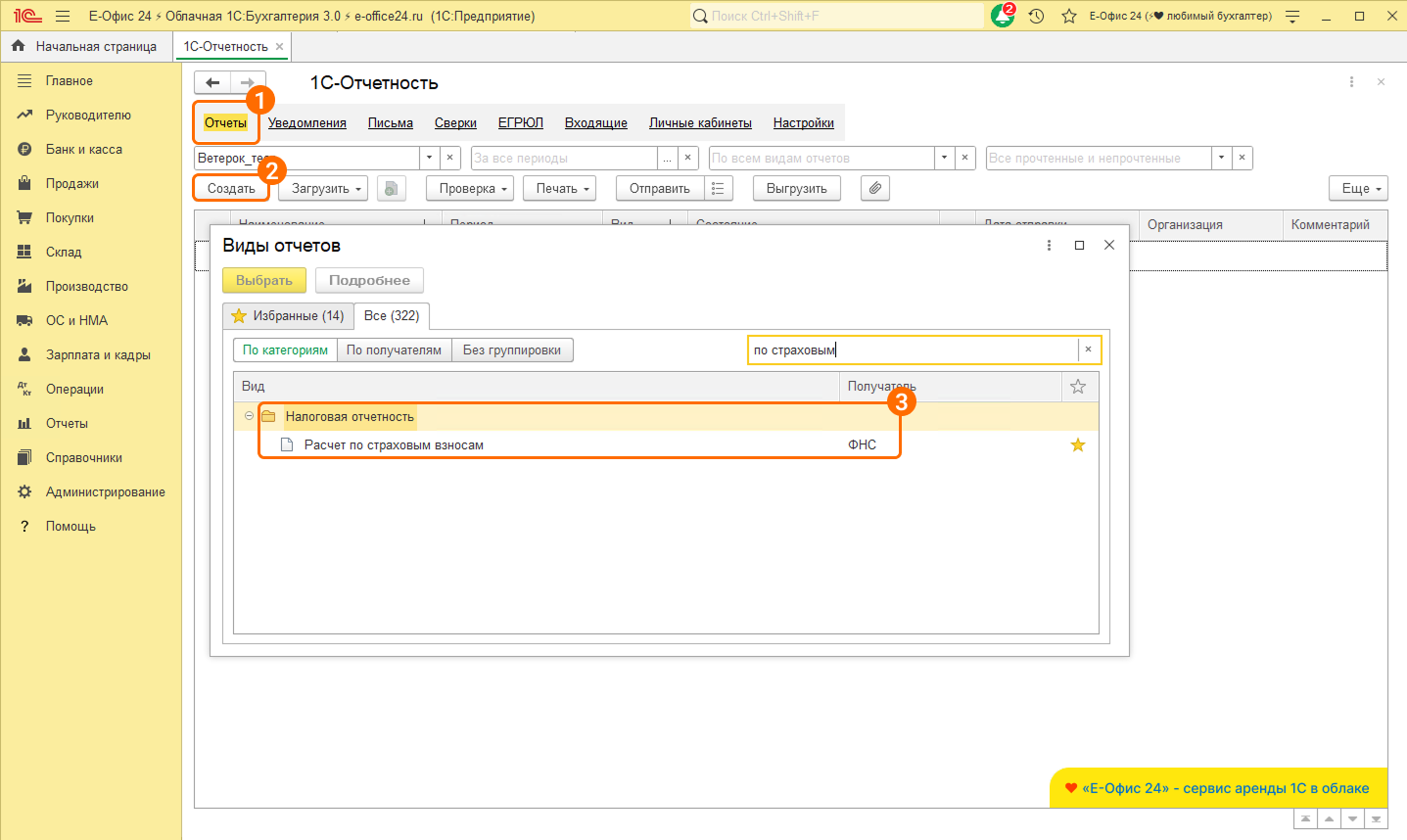Image resolution: width=1407 pixels, height=840 pixels.
Task: Open ОС и НМА section
Action: click(x=76, y=321)
